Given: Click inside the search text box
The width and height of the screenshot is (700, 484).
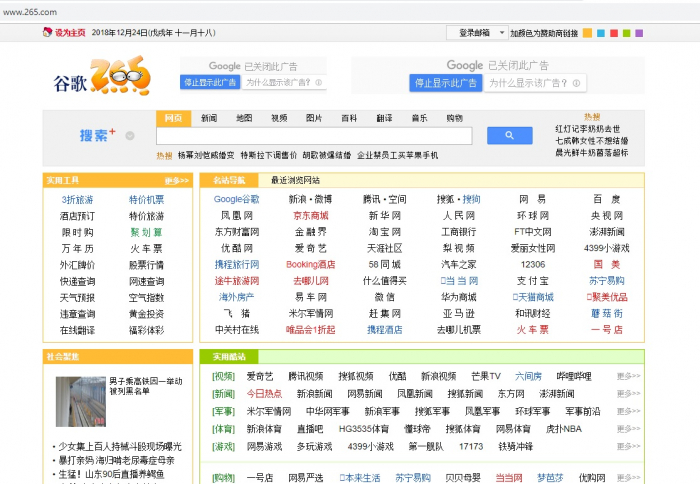Looking at the screenshot, I should point(314,136).
